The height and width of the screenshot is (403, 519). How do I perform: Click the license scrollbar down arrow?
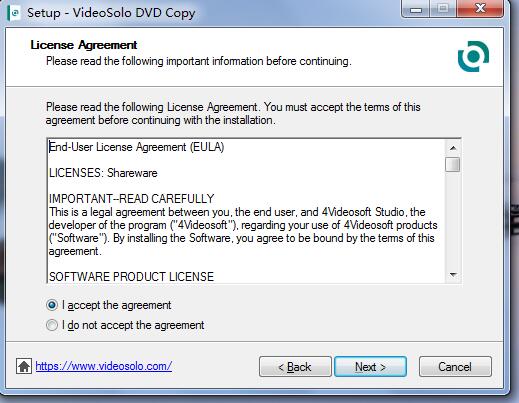pos(453,275)
